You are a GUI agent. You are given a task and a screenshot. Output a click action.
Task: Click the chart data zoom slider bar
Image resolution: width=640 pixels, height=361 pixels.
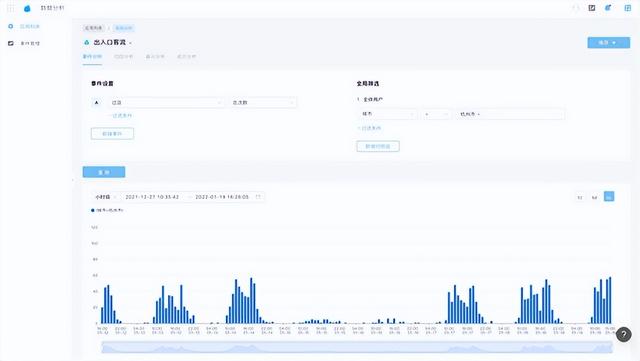coord(357,348)
